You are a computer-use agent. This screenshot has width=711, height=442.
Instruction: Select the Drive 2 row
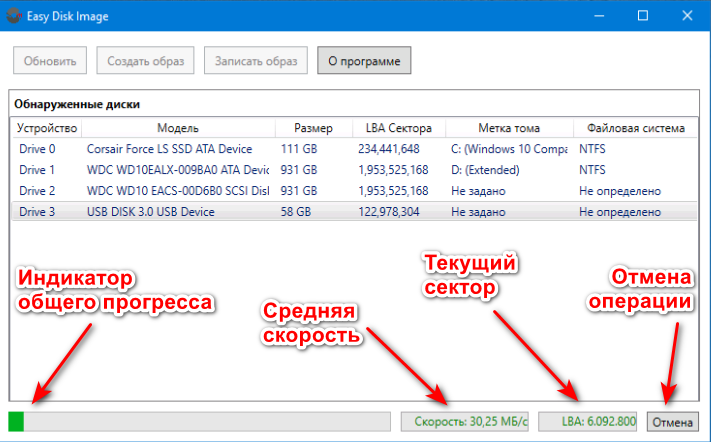355,191
